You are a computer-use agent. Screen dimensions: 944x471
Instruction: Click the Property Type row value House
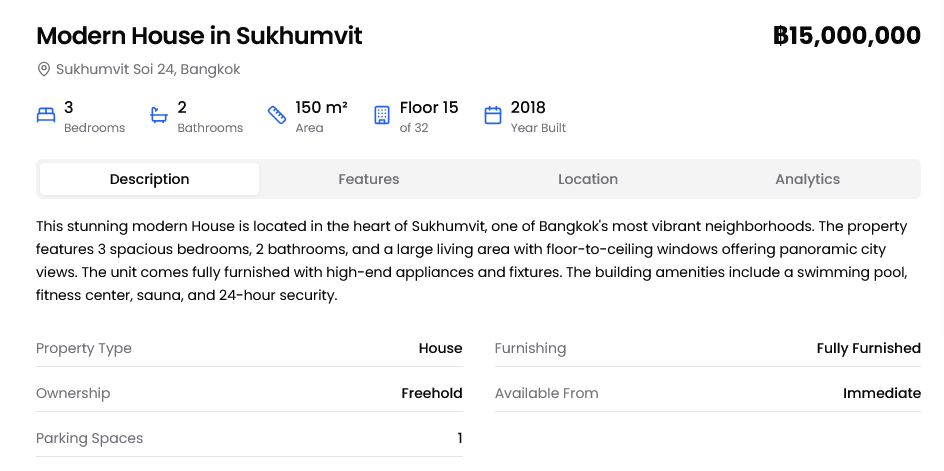pos(440,348)
